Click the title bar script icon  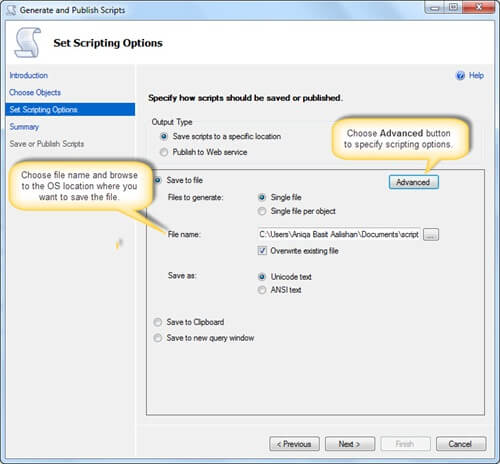click(11, 10)
